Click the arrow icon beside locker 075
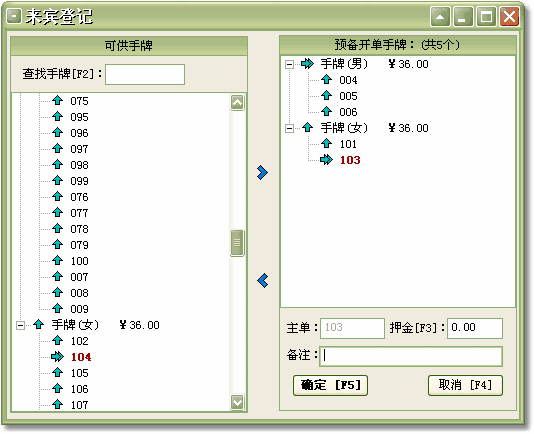534x434 pixels. tap(58, 100)
